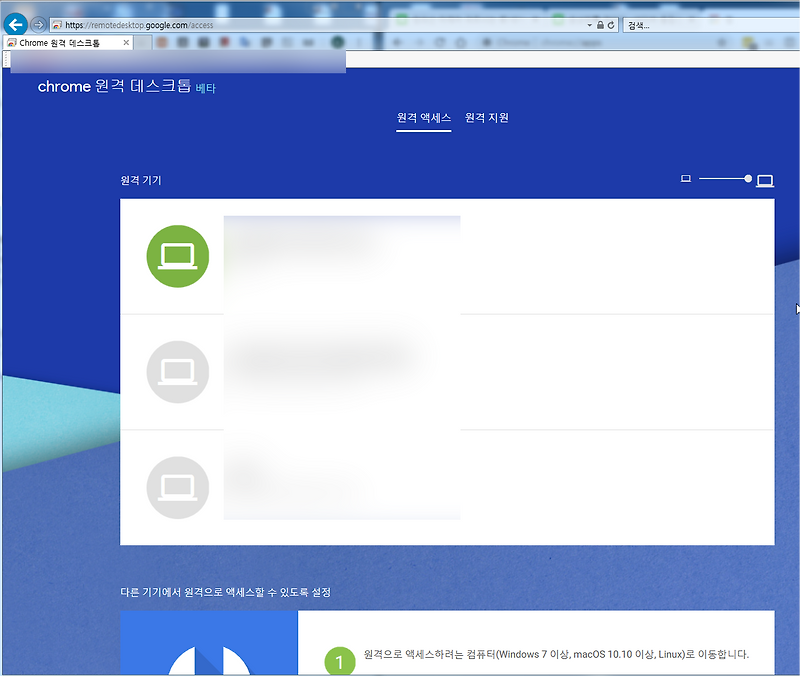This screenshot has width=800, height=676.
Task: Switch to the 원격 액세스 tab
Action: [423, 118]
